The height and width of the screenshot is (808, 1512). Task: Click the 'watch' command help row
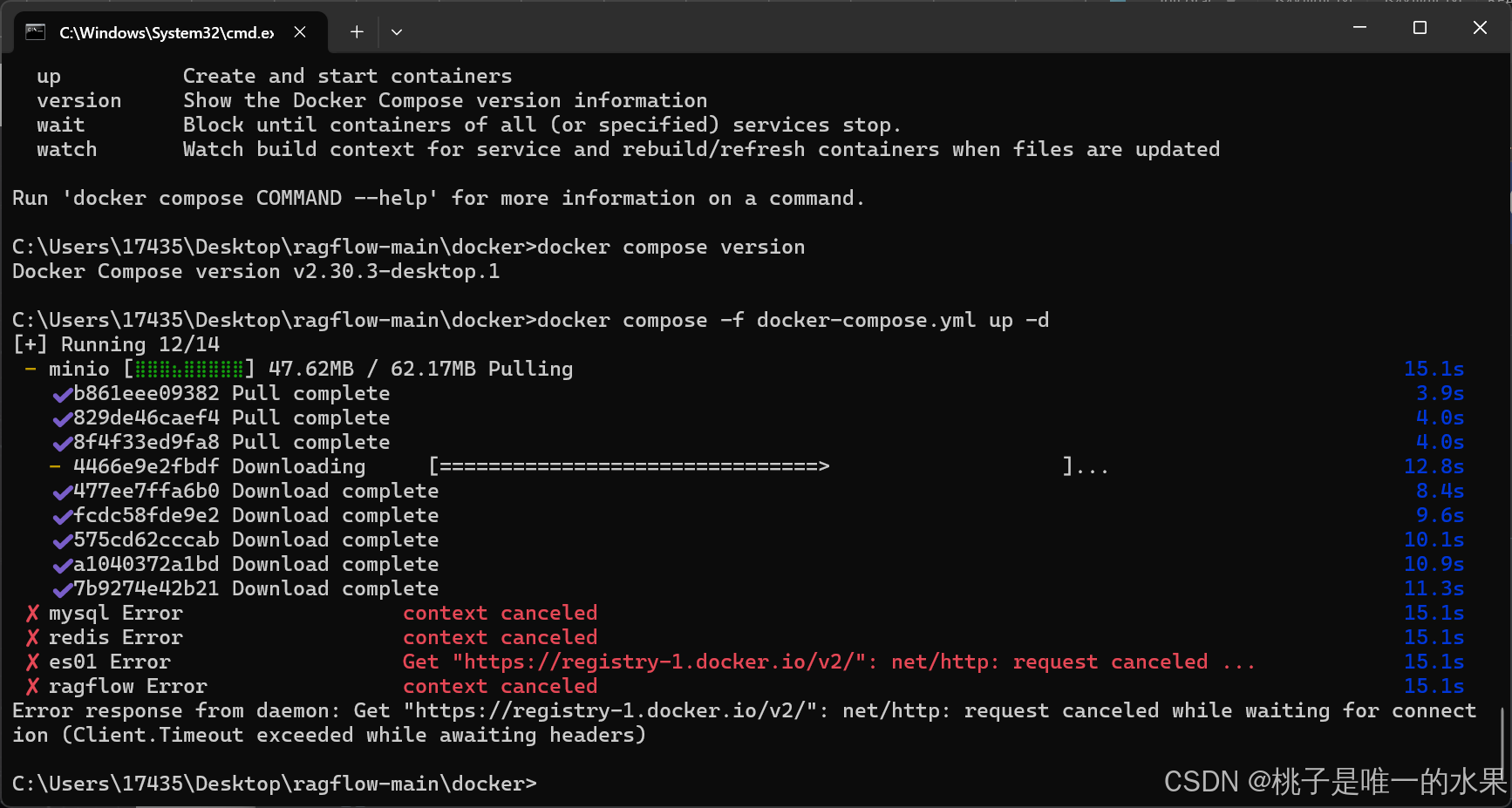(x=628, y=150)
